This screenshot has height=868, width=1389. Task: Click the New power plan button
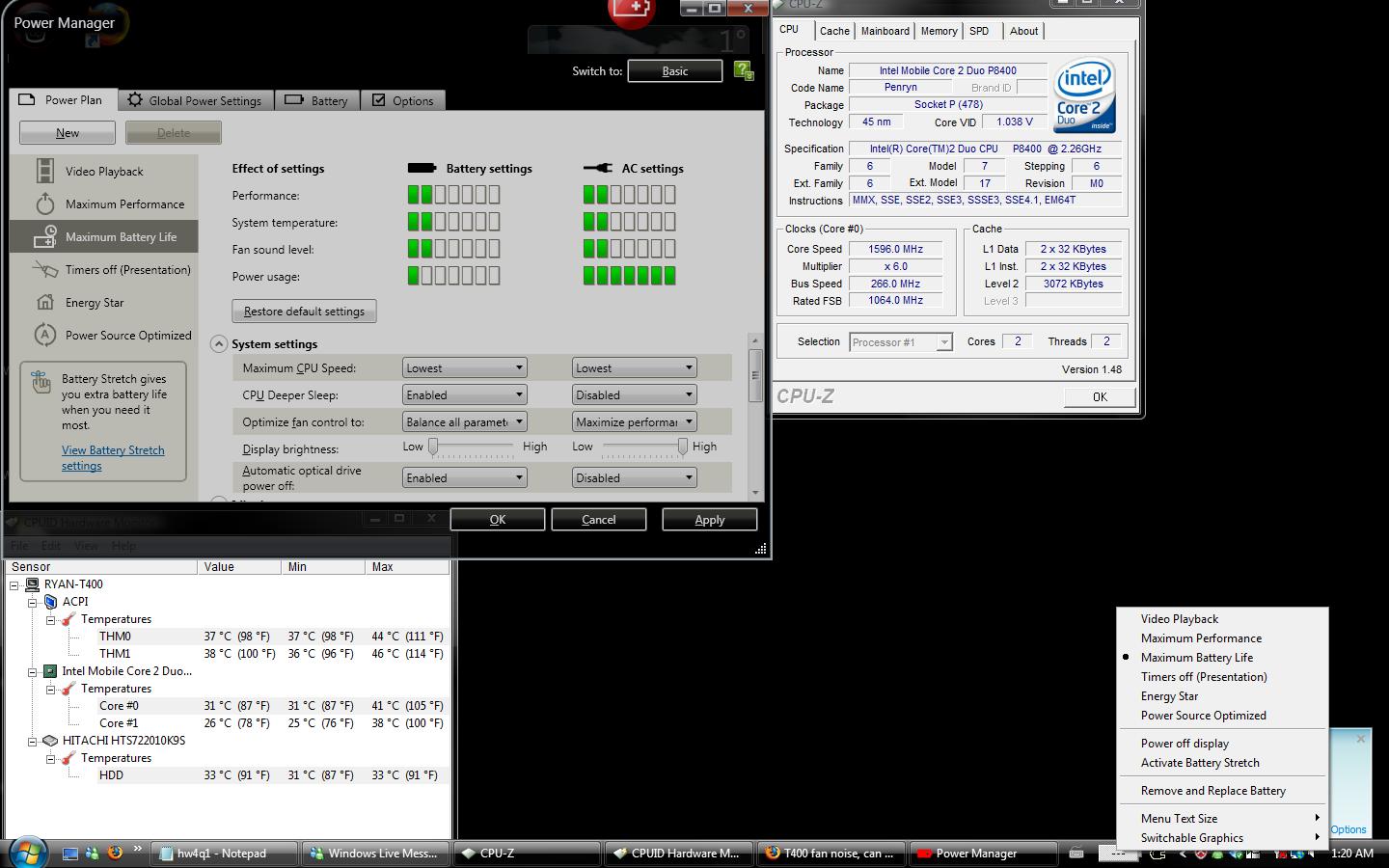point(68,132)
